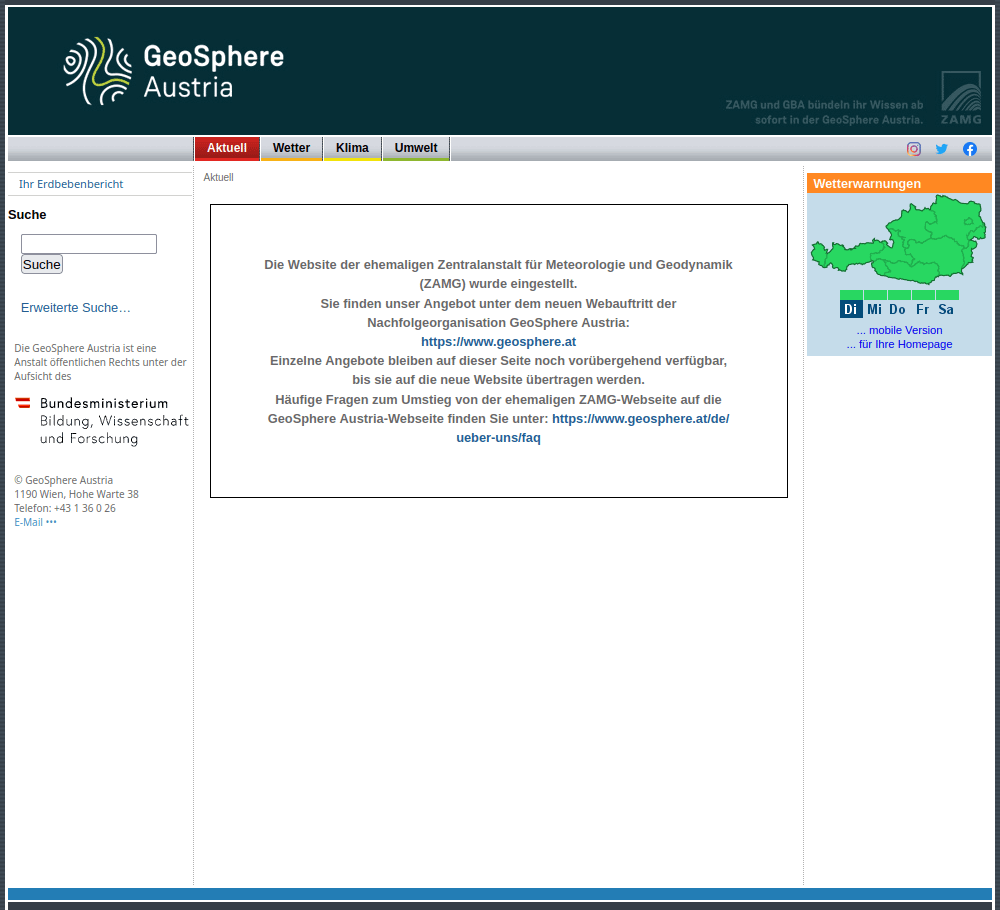1000x910 pixels.
Task: Click the faded ZAMG logo in the header
Action: tap(960, 98)
